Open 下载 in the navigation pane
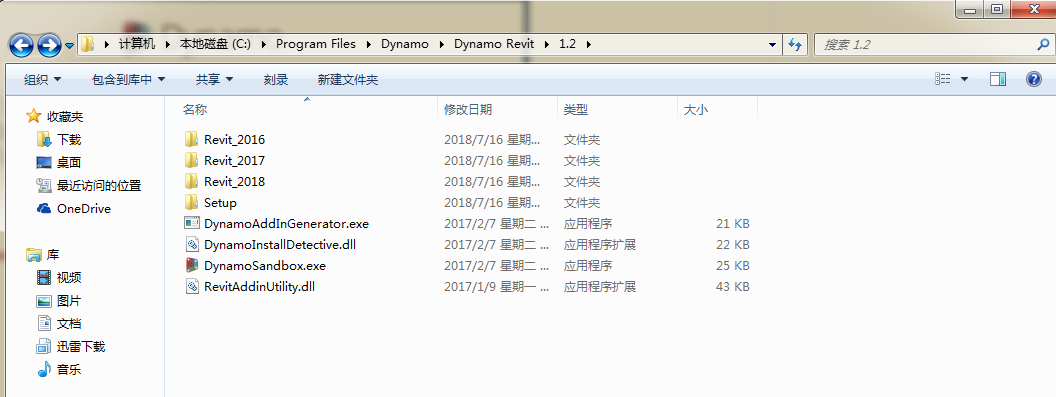Screen dimensions: 1056x397 (69, 140)
